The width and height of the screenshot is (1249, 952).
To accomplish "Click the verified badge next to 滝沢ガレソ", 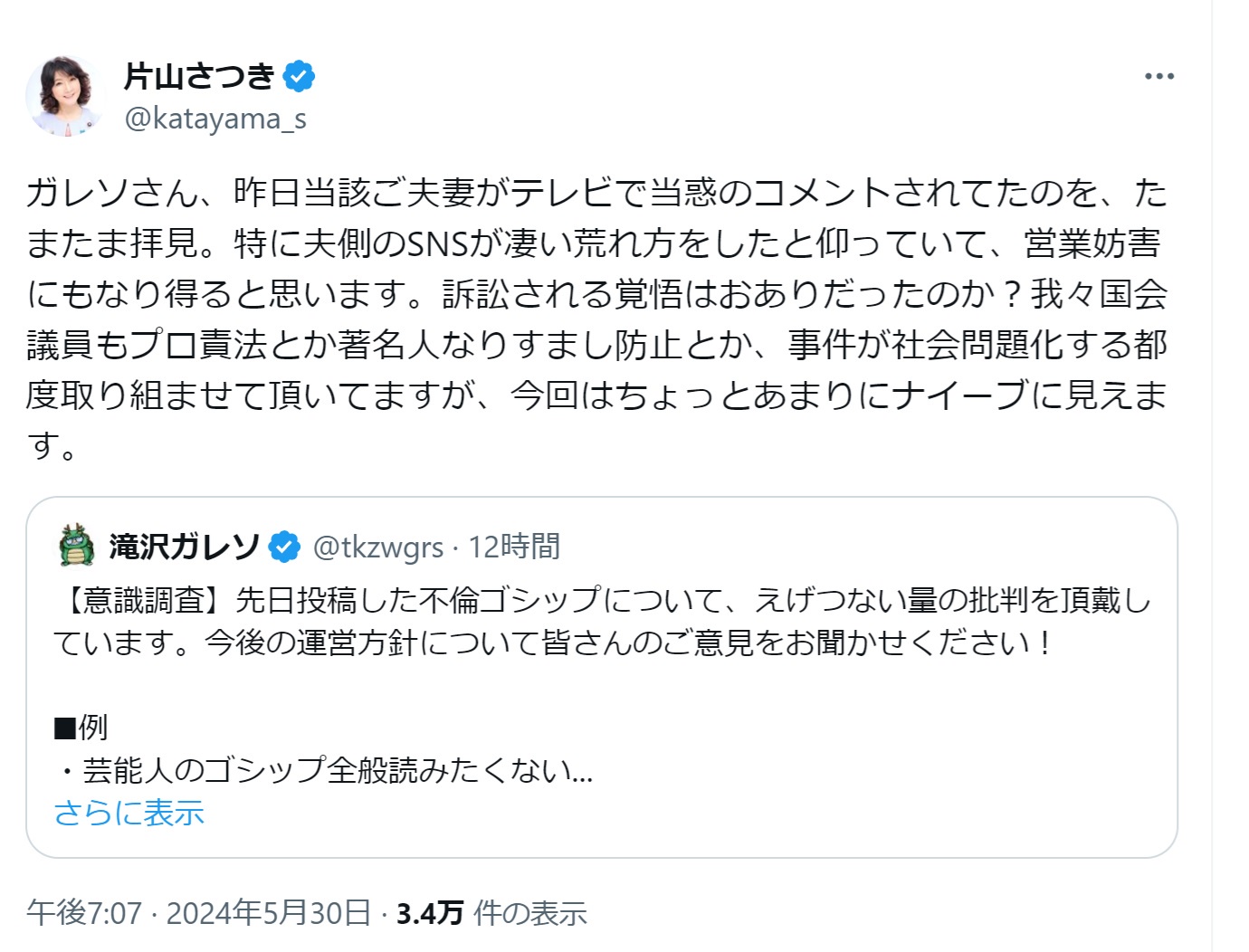I will click(285, 547).
